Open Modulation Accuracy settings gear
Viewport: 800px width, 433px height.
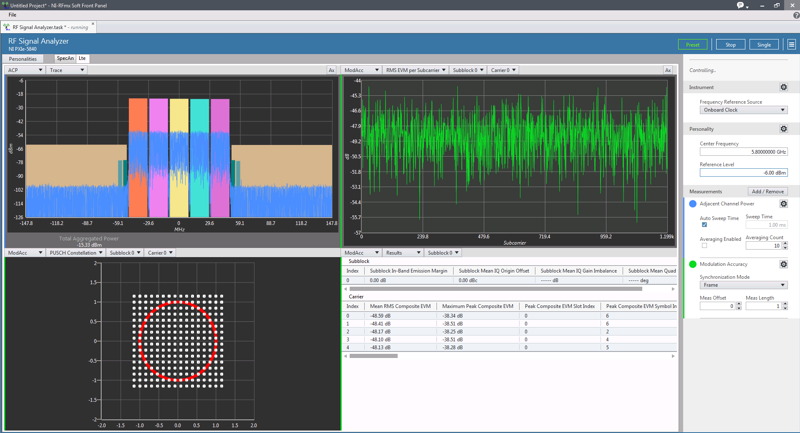[783, 265]
